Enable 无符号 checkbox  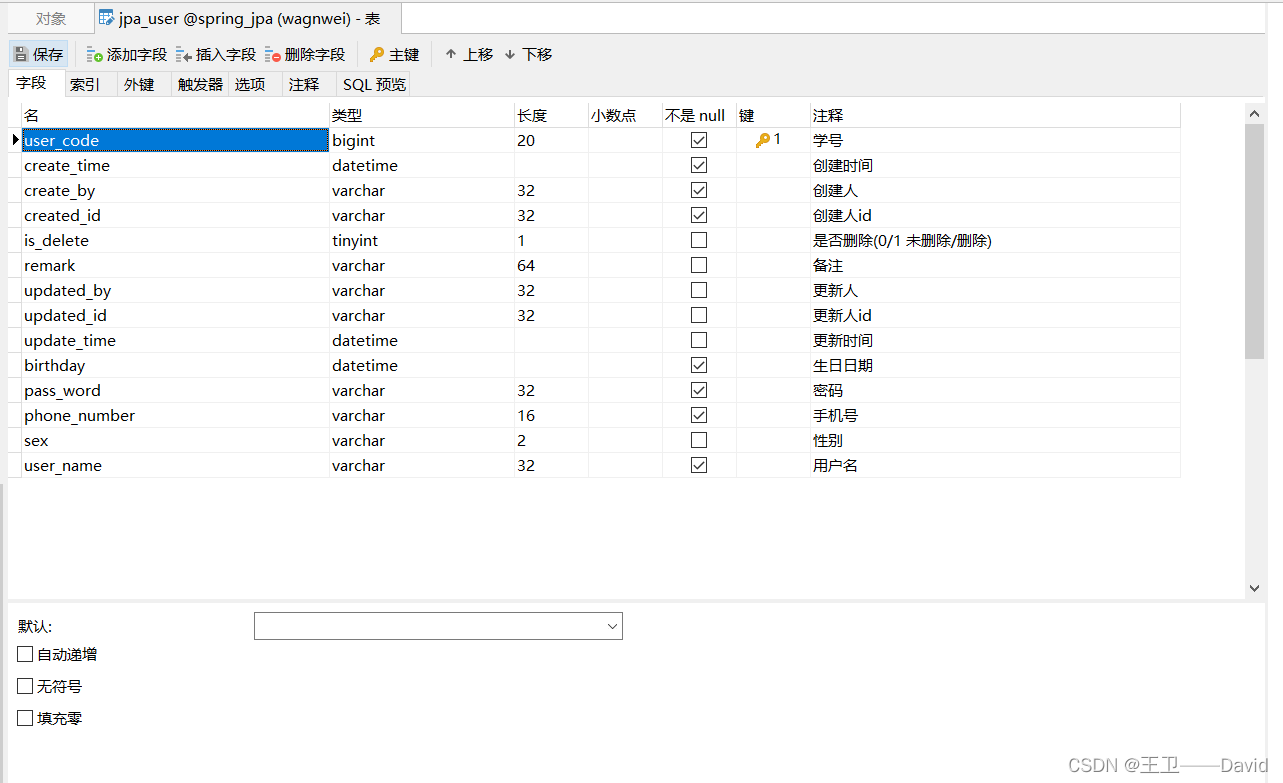[25, 686]
